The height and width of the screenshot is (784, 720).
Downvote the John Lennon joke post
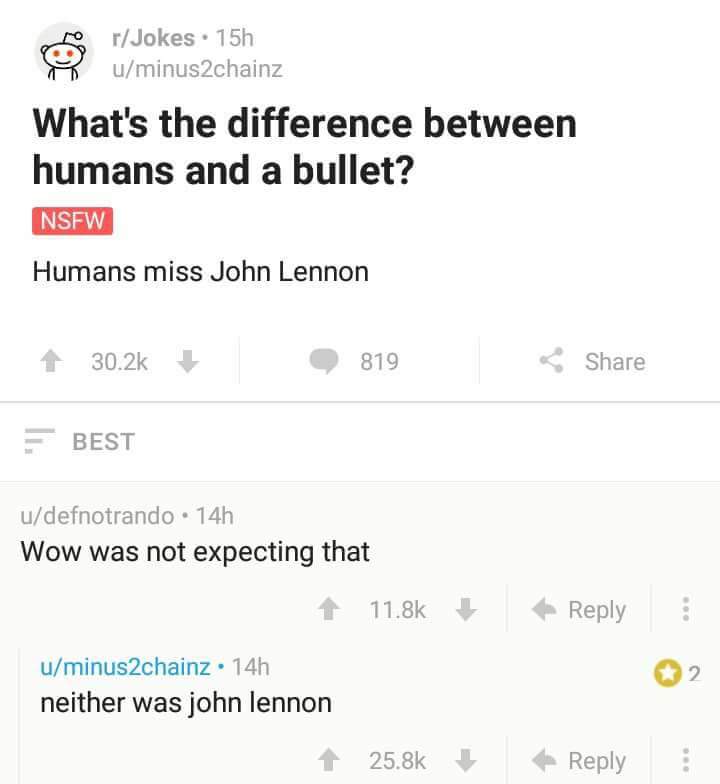coord(188,361)
